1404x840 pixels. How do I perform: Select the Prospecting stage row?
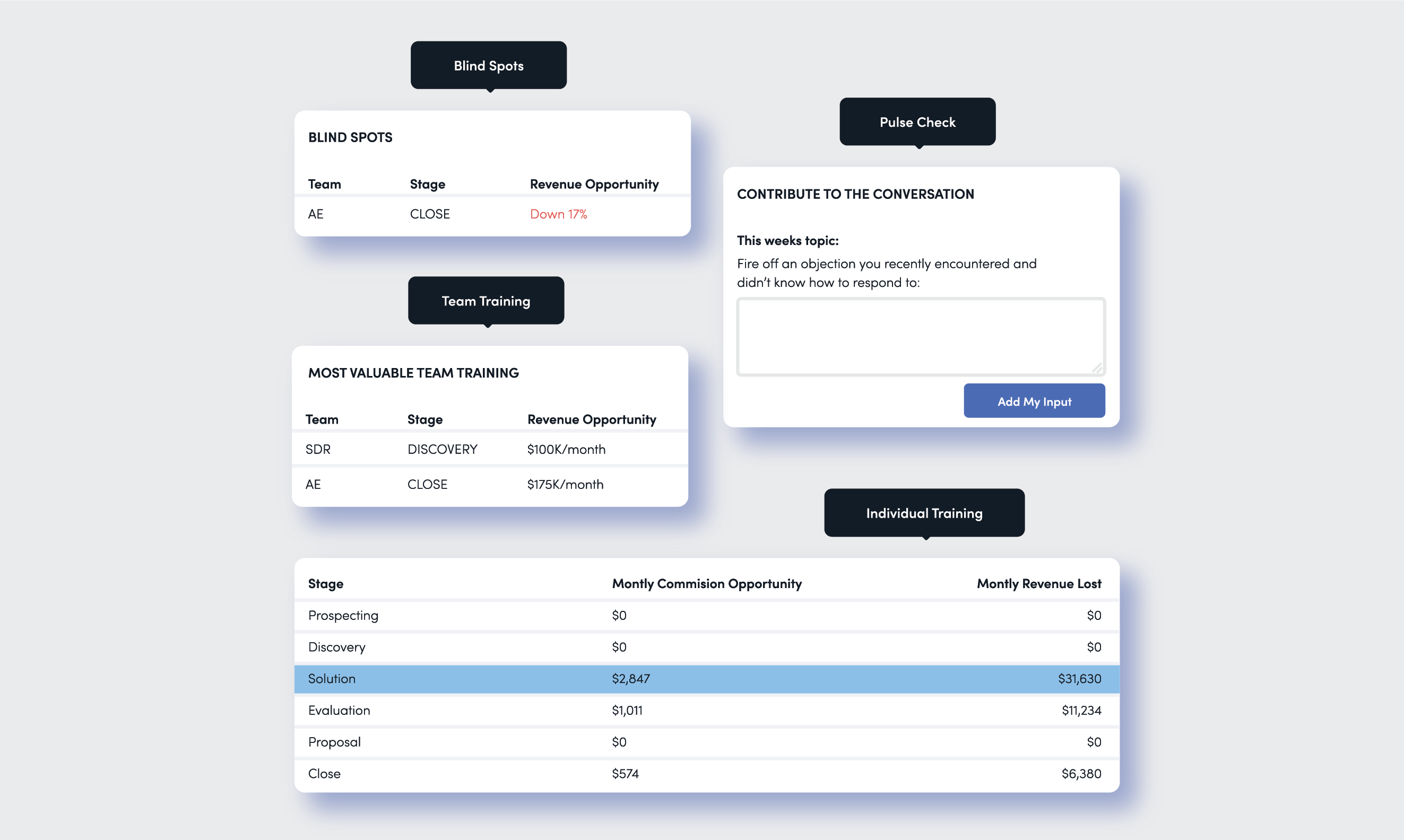[706, 615]
